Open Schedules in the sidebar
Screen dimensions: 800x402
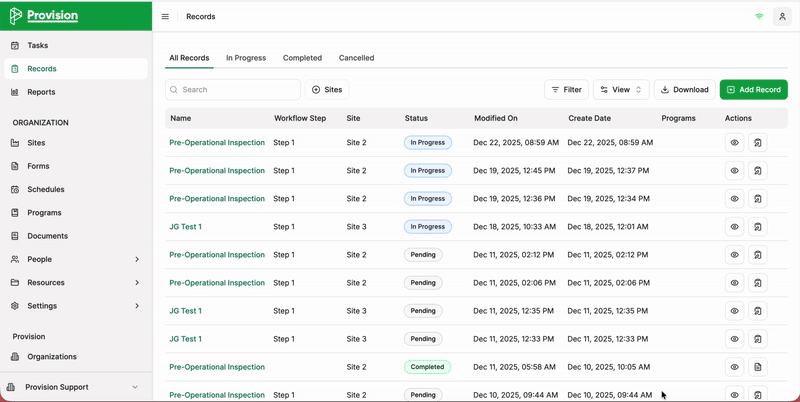click(45, 189)
